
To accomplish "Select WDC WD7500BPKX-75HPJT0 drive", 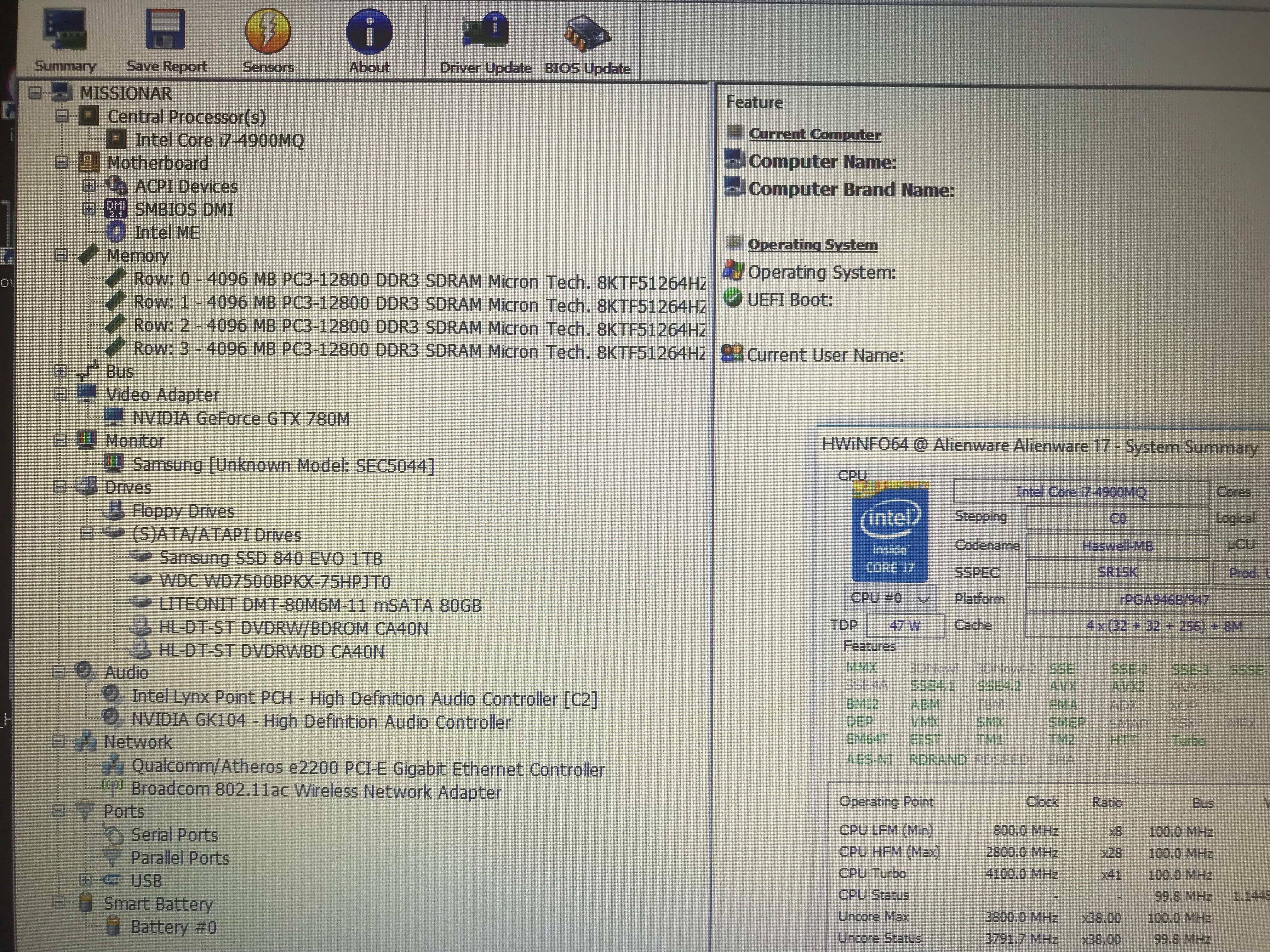I will pyautogui.click(x=274, y=581).
